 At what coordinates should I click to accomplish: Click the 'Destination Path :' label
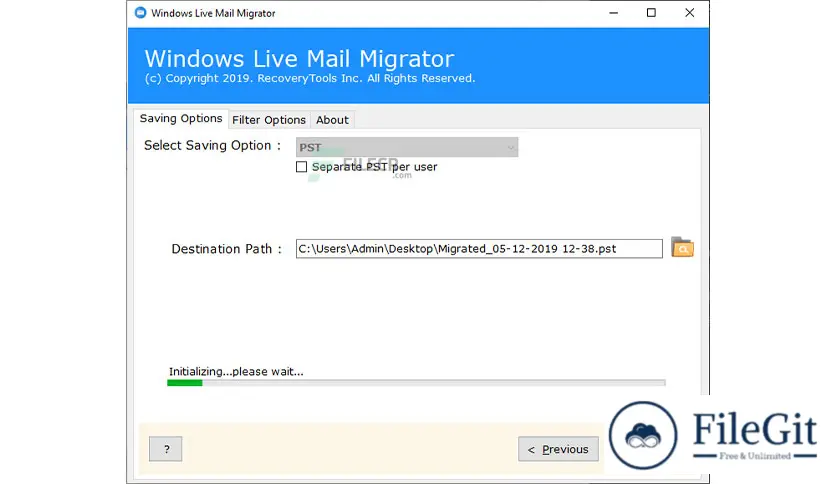pos(226,249)
